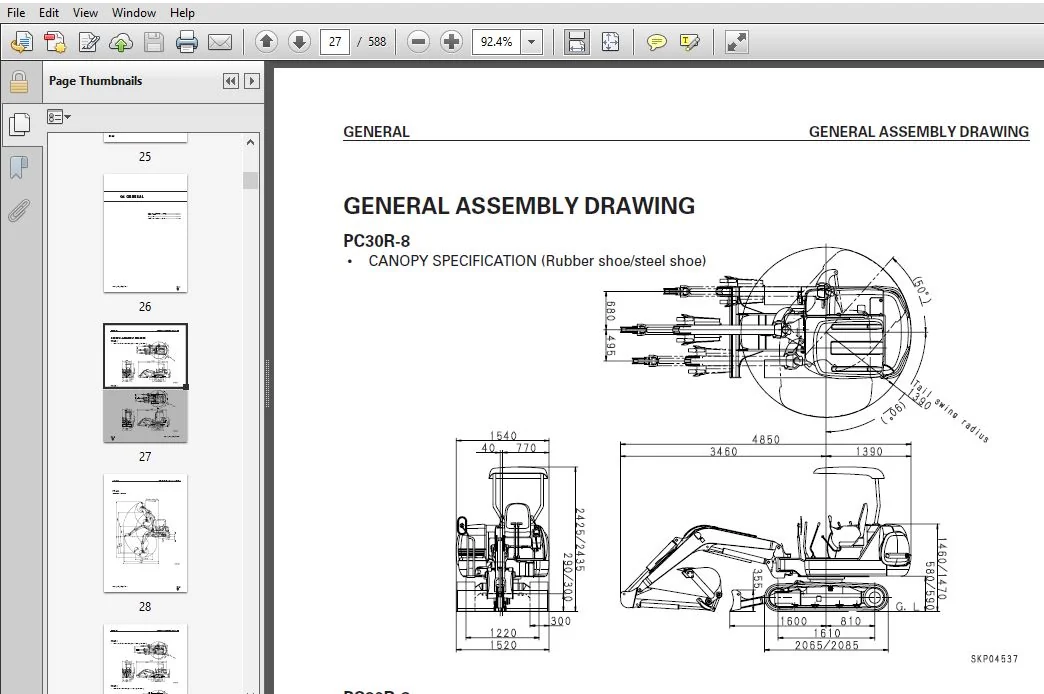Click the Export PDF icon
Screen dimensions: 1044x694
(21, 42)
